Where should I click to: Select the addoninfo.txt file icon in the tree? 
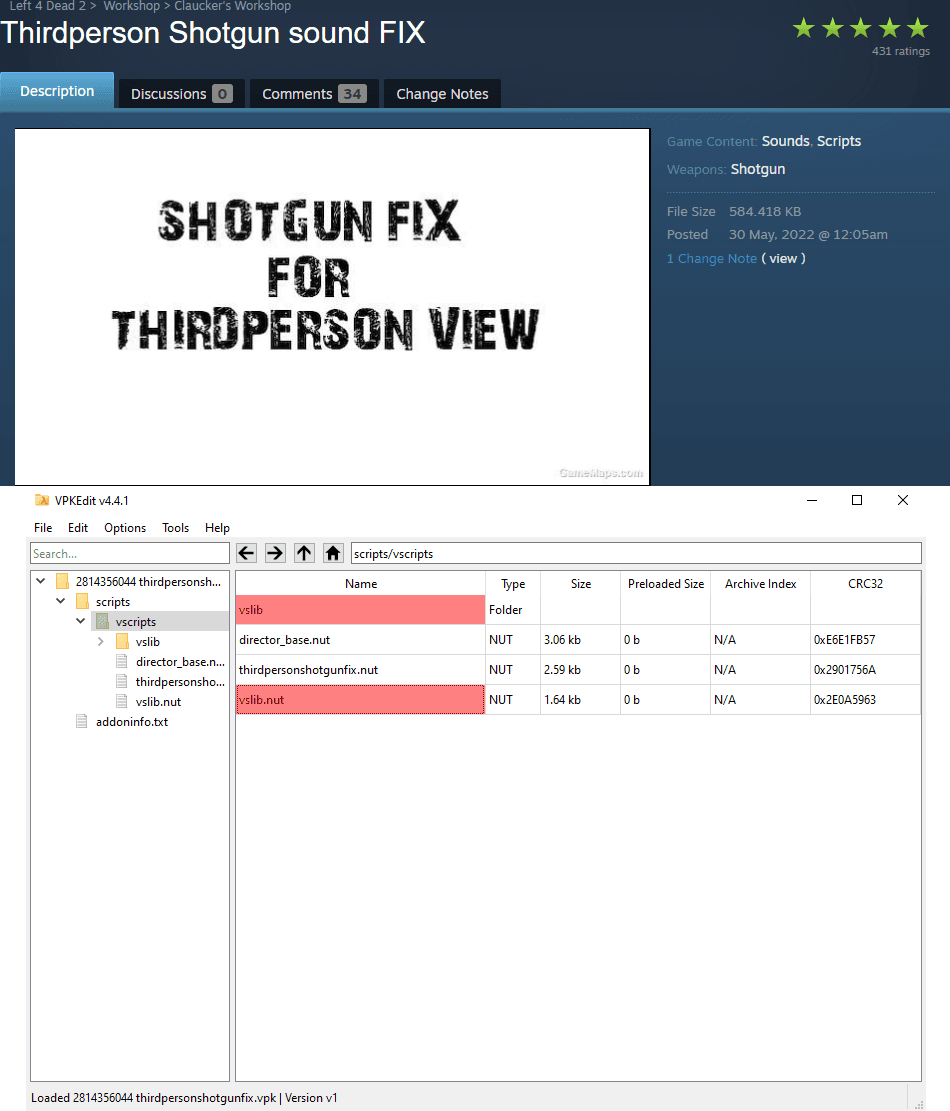point(82,721)
